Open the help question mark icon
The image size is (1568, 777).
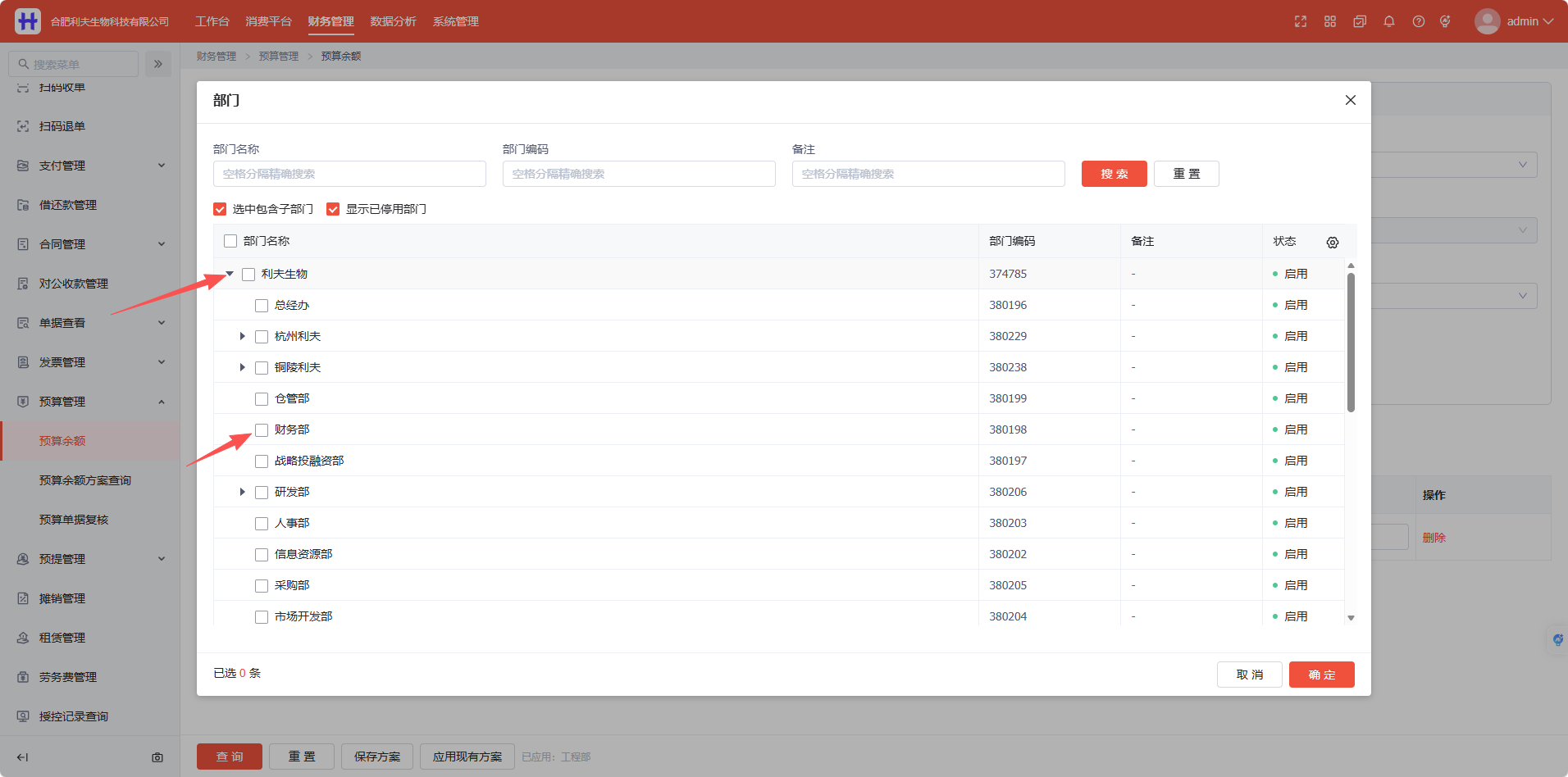pos(1419,21)
